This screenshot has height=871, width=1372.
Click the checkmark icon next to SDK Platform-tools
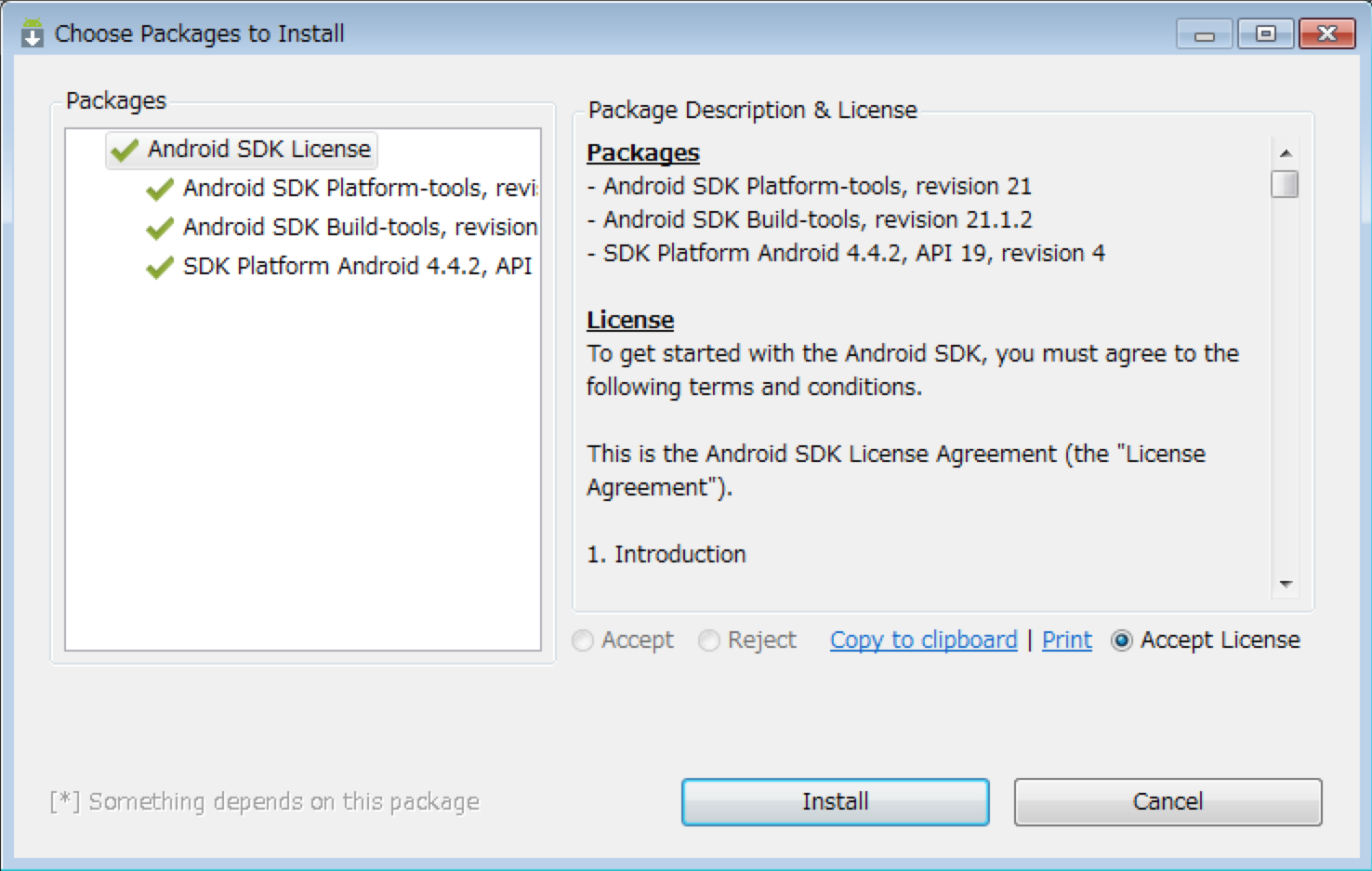160,189
